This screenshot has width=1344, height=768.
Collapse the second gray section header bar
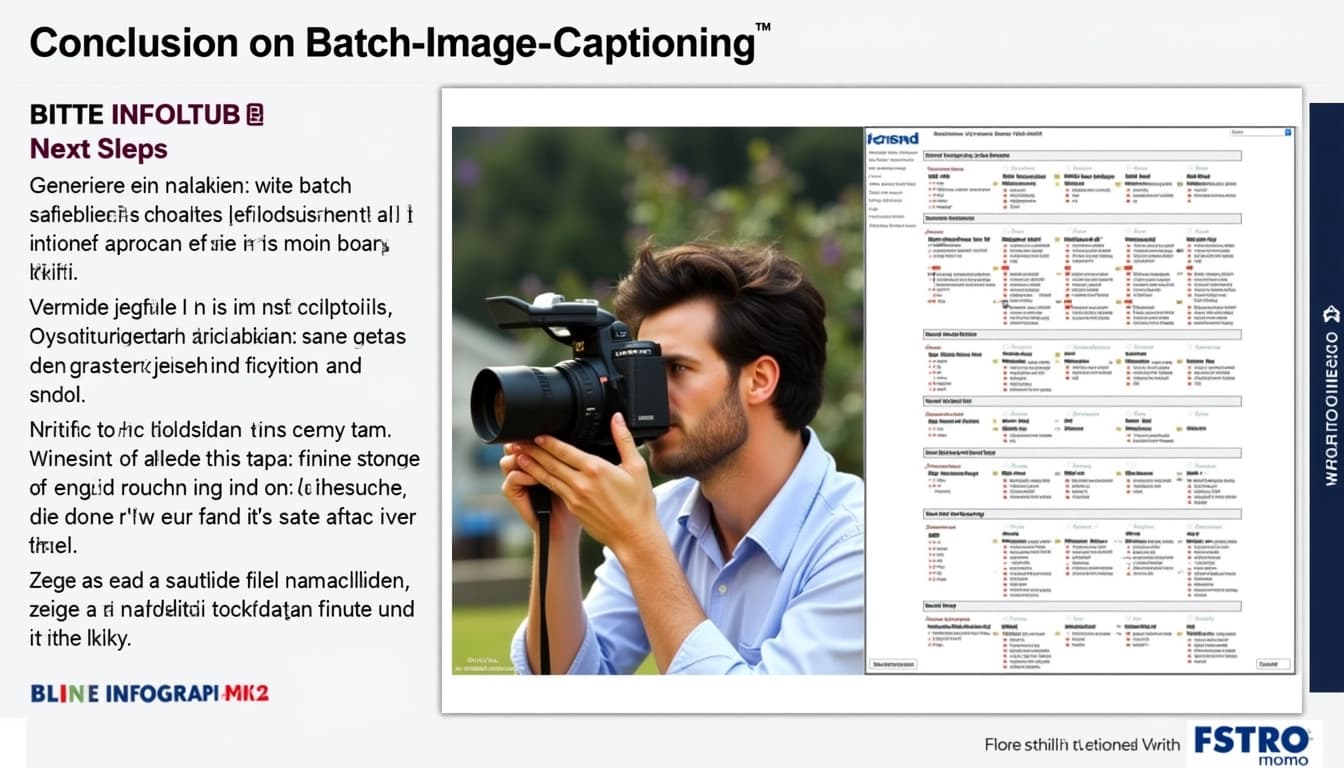click(x=1081, y=218)
